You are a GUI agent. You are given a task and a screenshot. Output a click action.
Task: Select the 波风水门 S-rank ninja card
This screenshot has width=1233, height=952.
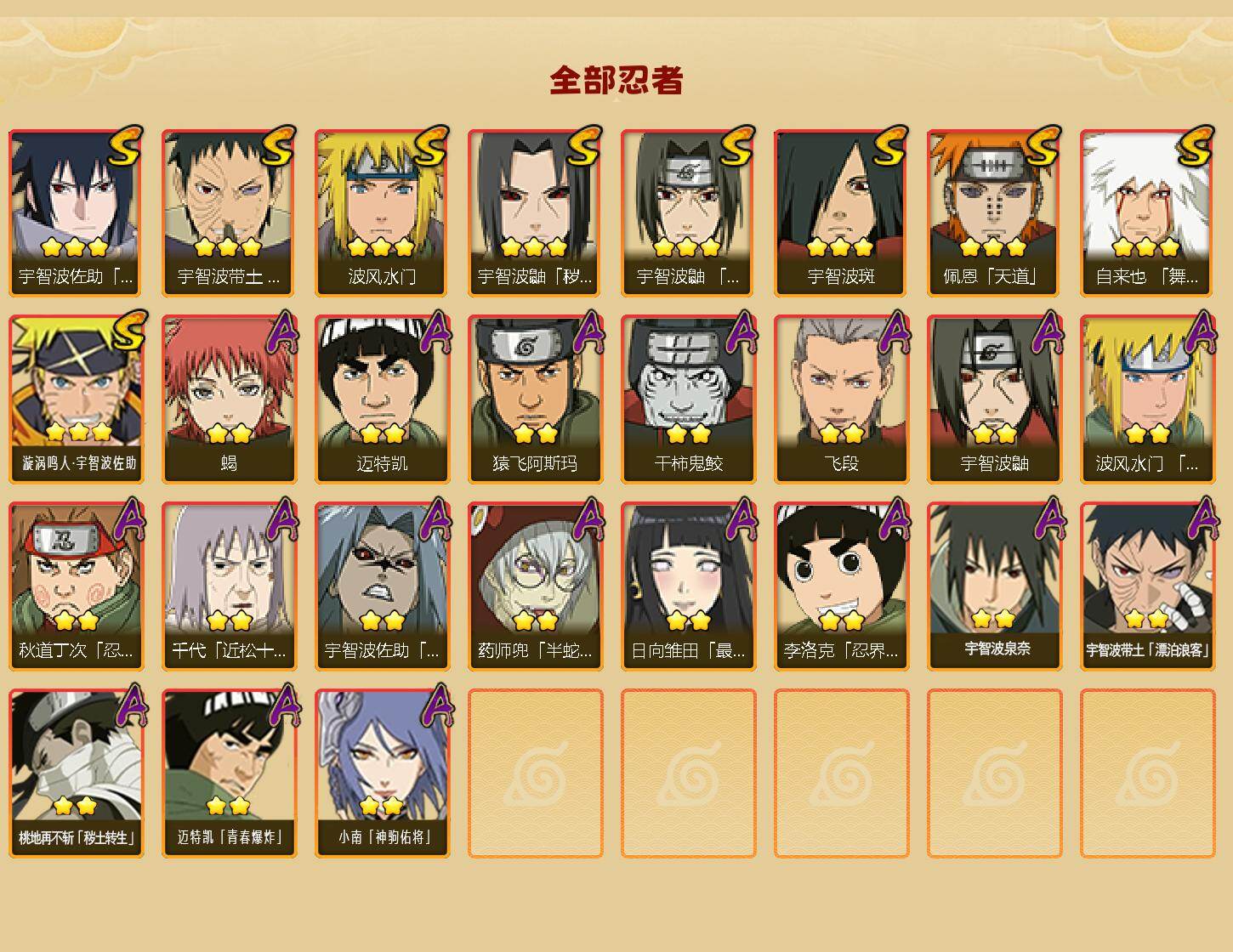point(382,212)
